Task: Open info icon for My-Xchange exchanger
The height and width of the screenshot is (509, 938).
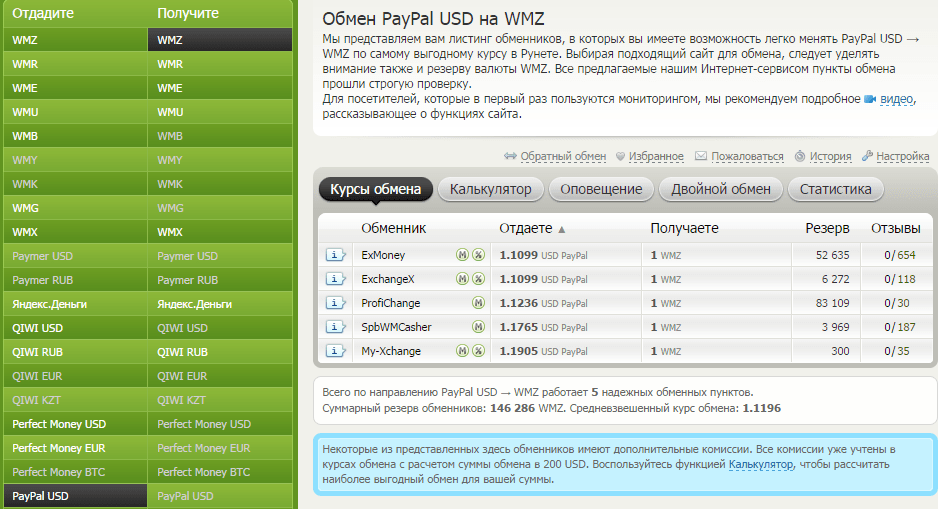Action: click(x=336, y=351)
